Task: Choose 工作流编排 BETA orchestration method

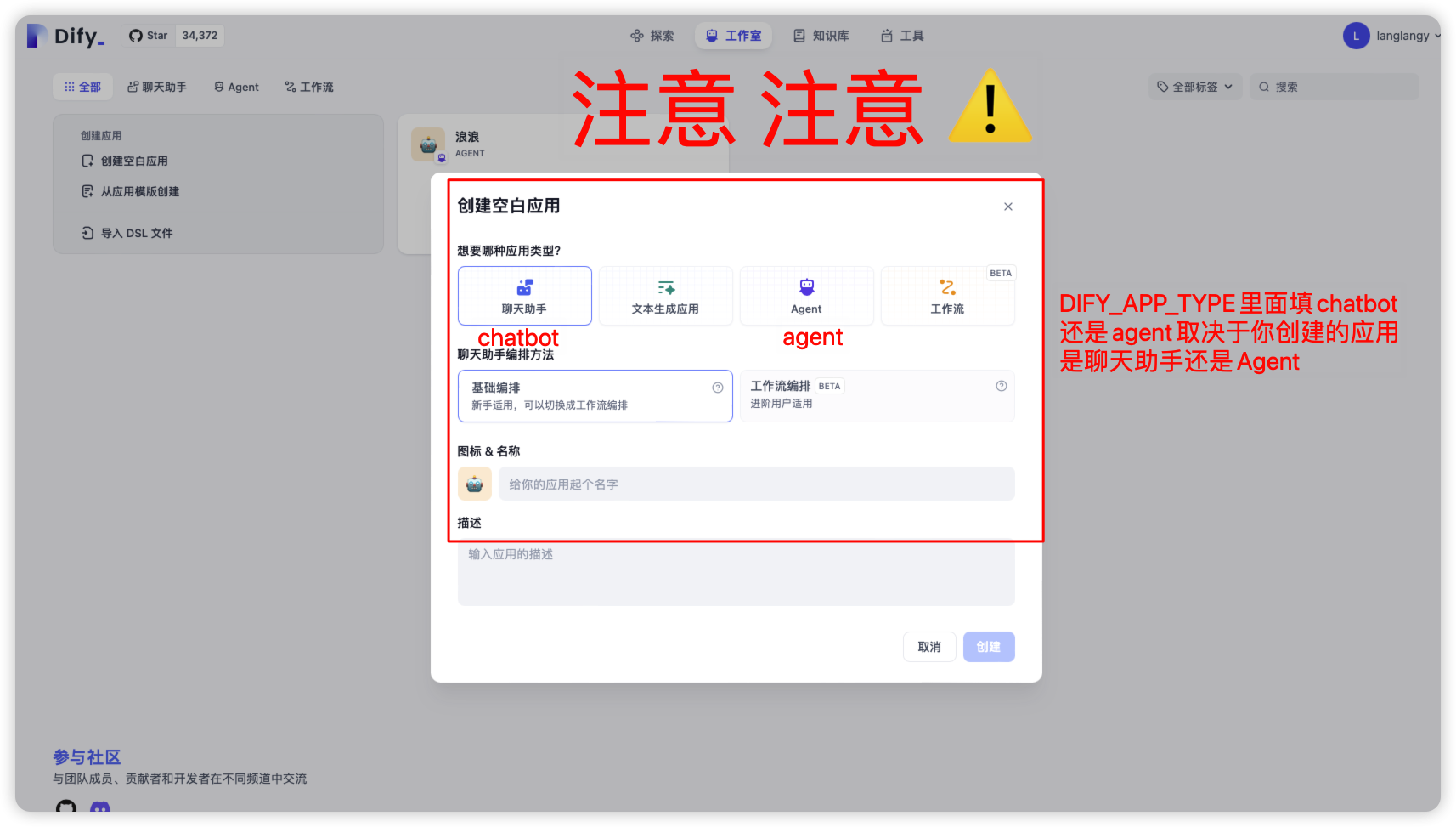Action: (876, 395)
